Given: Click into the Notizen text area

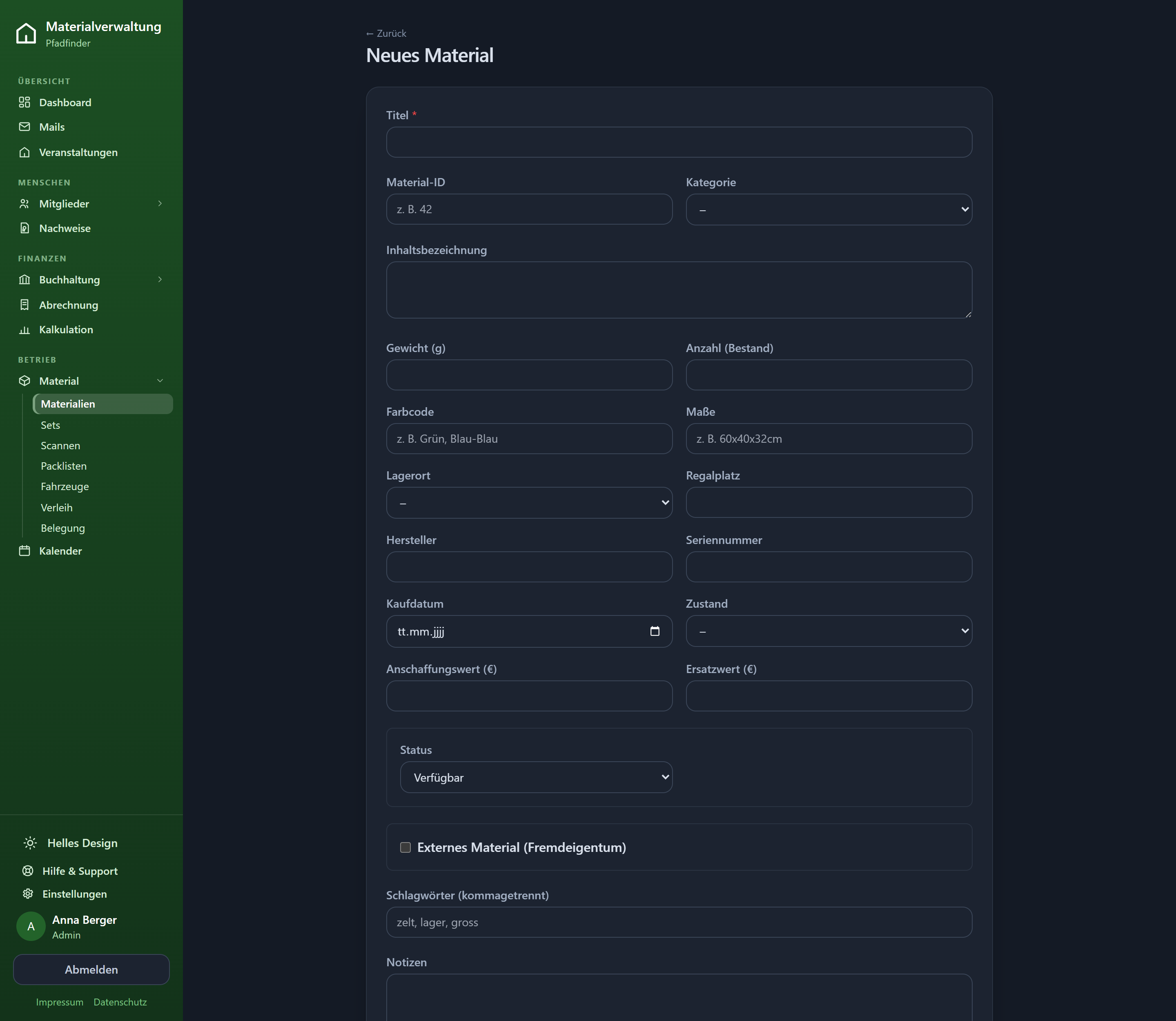Looking at the screenshot, I should pos(679,997).
